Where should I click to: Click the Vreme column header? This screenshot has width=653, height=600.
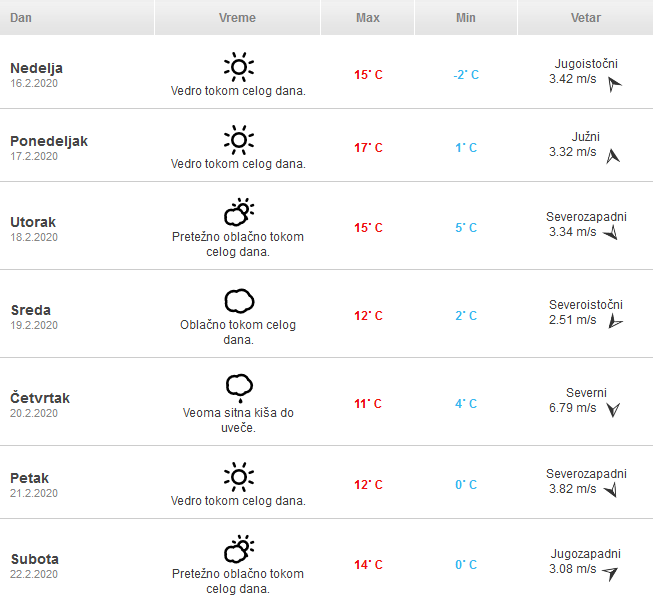[237, 18]
